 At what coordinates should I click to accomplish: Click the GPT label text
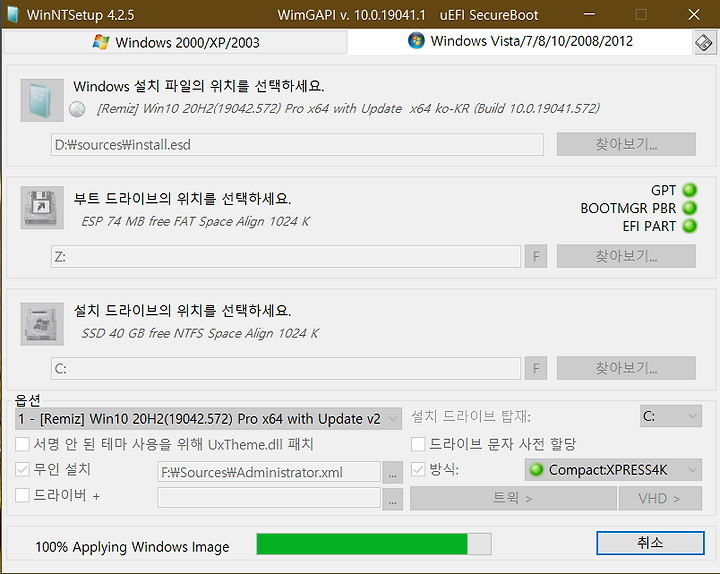click(664, 190)
